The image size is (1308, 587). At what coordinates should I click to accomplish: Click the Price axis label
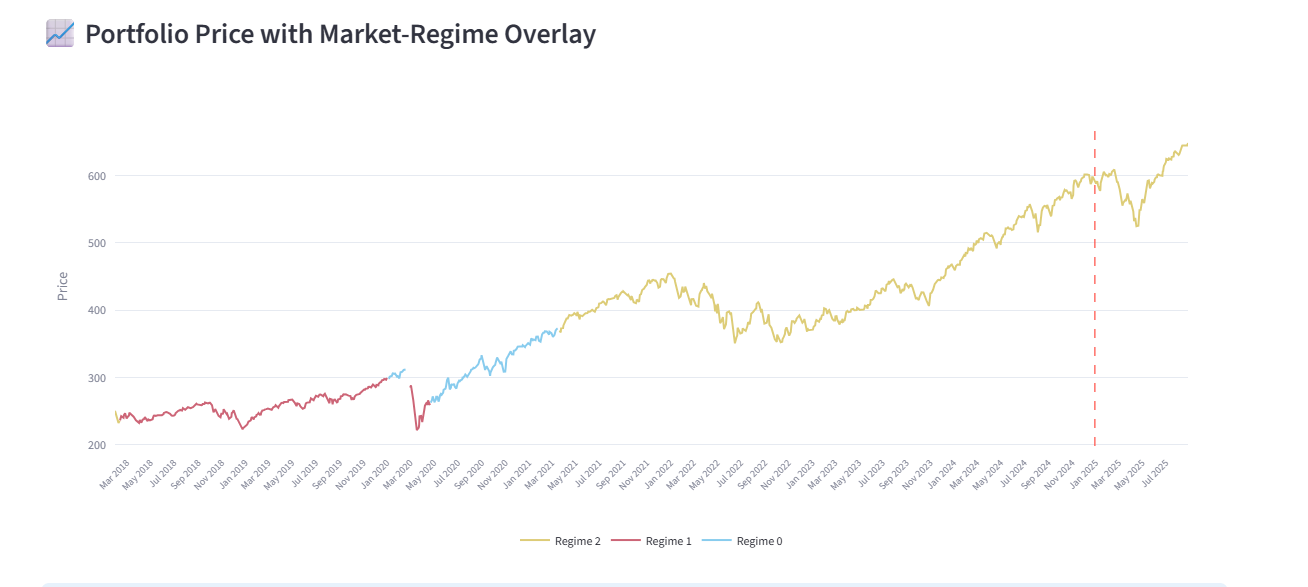coord(62,283)
